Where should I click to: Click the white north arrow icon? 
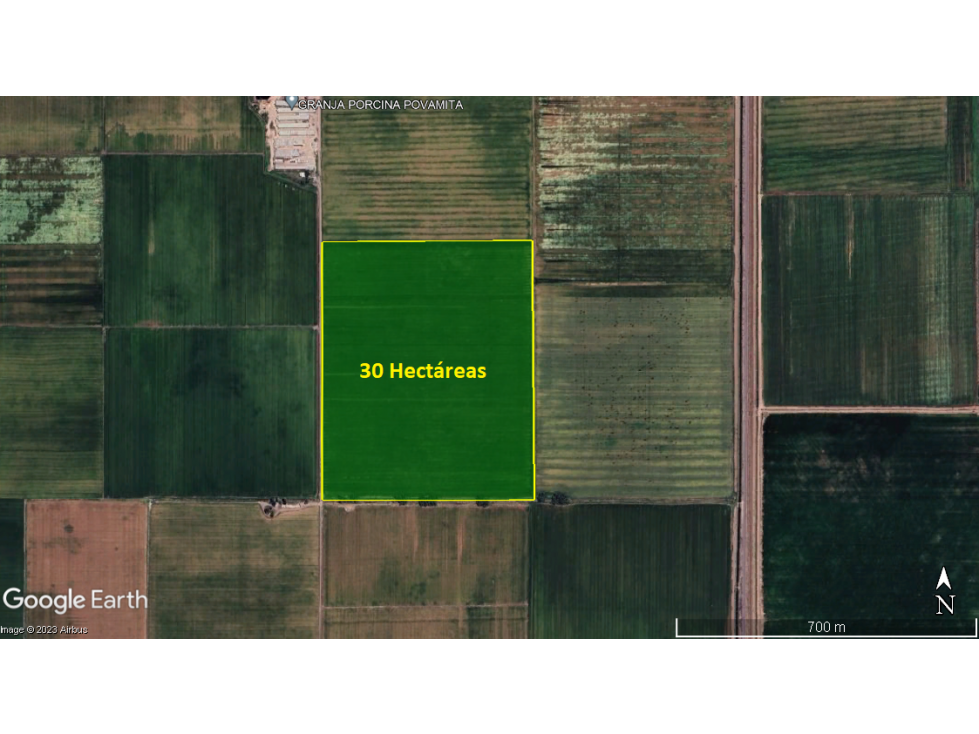(x=943, y=579)
